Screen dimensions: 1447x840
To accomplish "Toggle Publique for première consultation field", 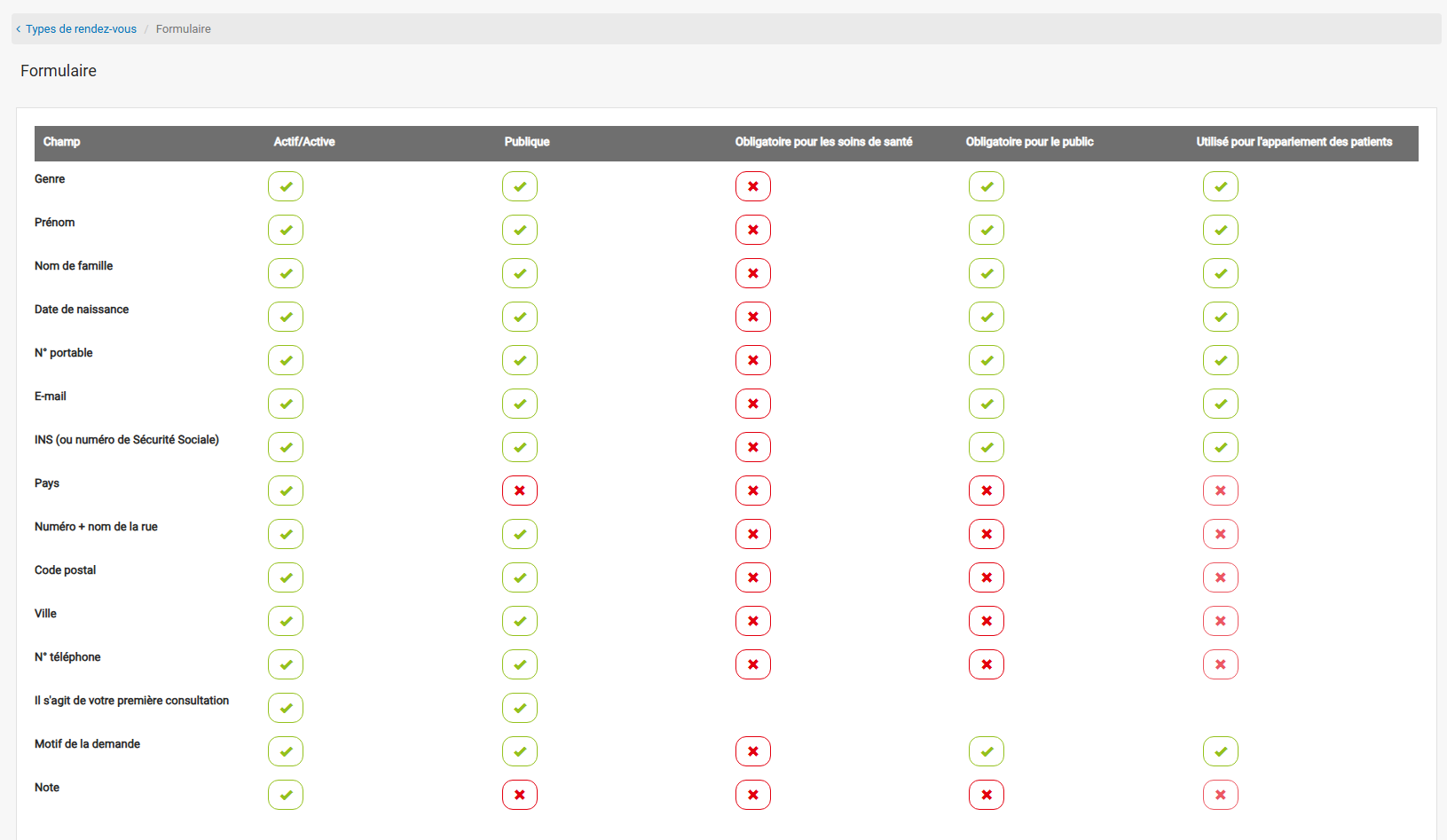I will click(520, 708).
